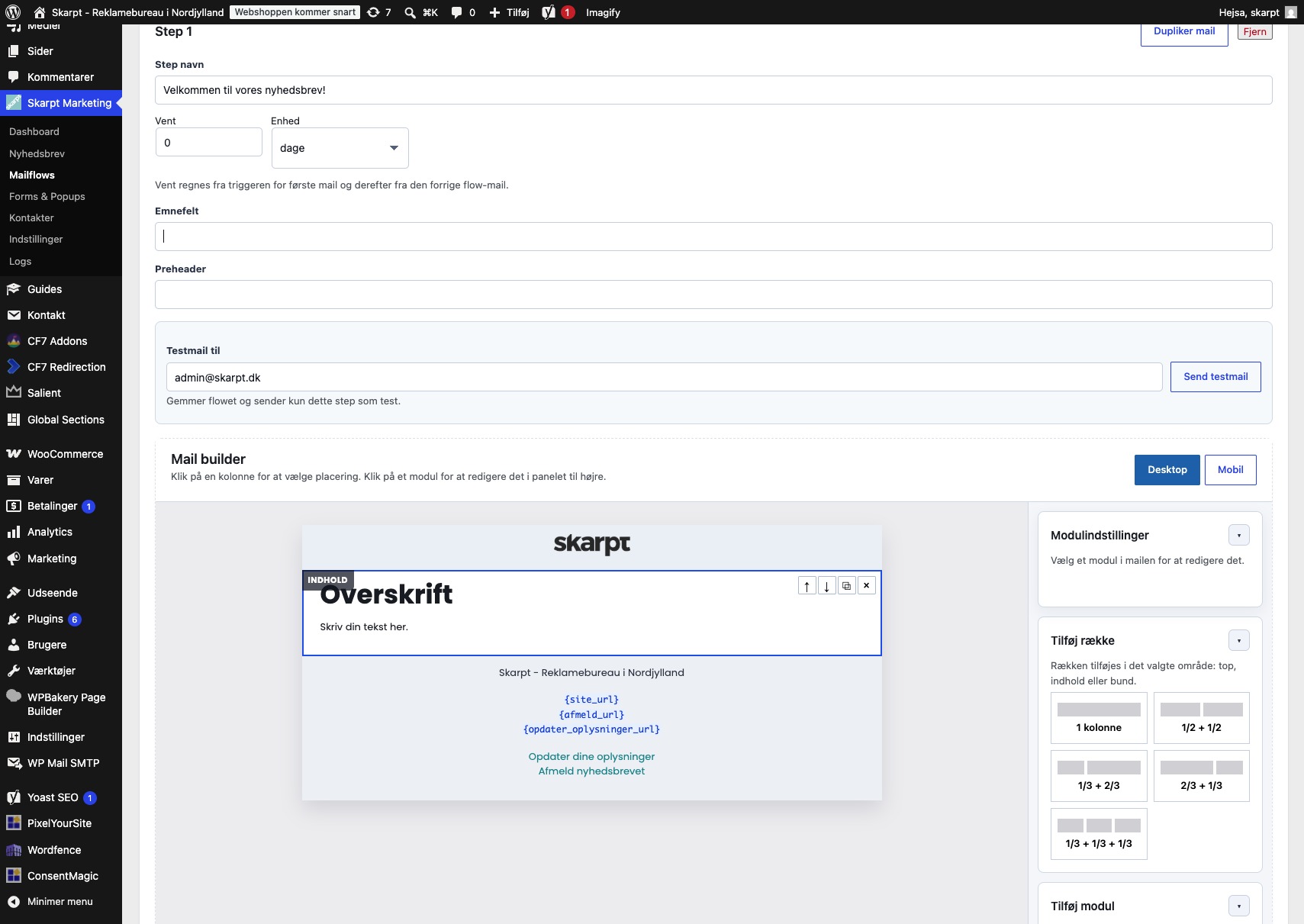Duplicate the Indhold module
Viewport: 1304px width, 924px height.
pos(846,586)
